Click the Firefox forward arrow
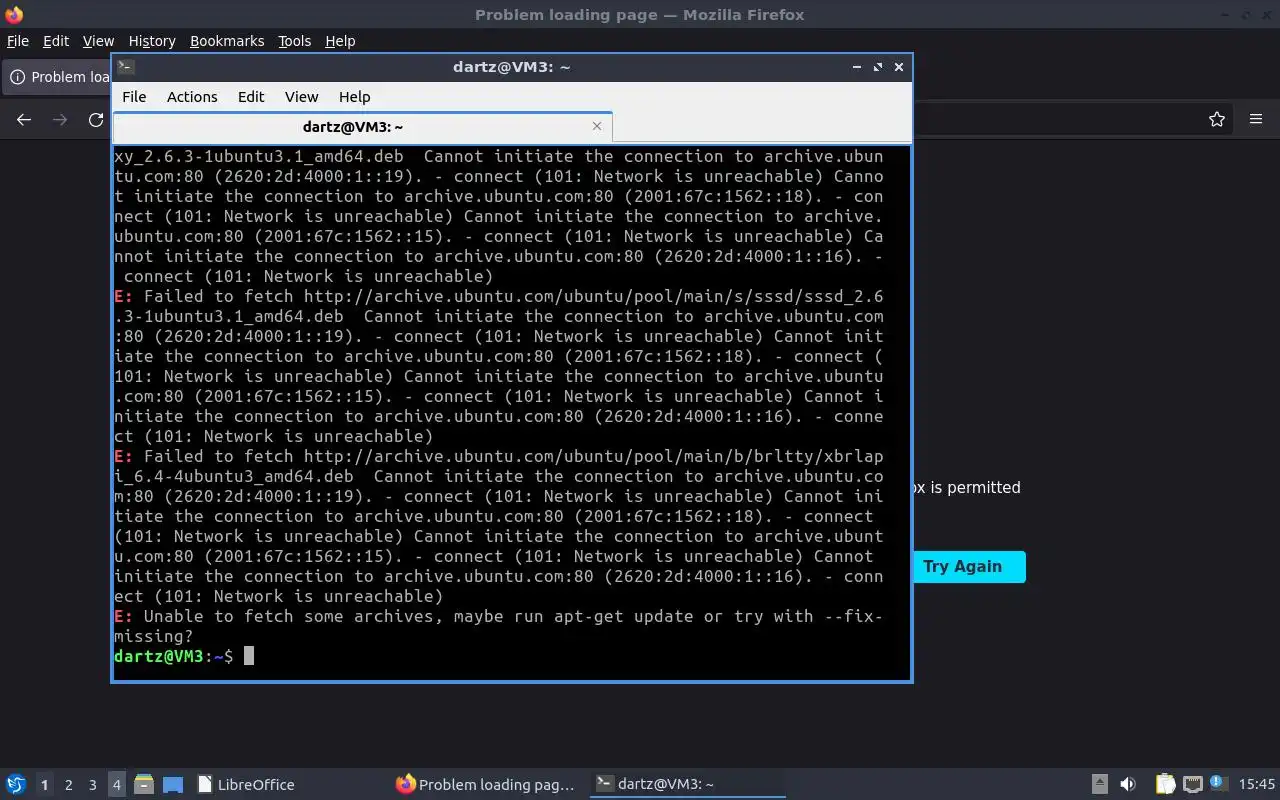The image size is (1280, 800). [60, 119]
